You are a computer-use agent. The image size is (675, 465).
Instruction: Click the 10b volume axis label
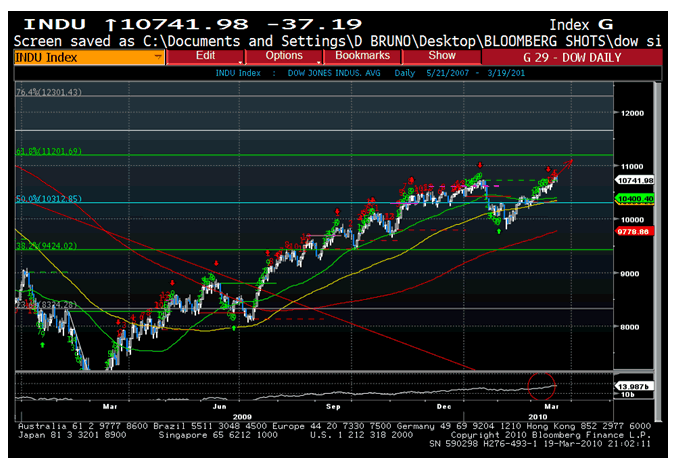point(627,394)
